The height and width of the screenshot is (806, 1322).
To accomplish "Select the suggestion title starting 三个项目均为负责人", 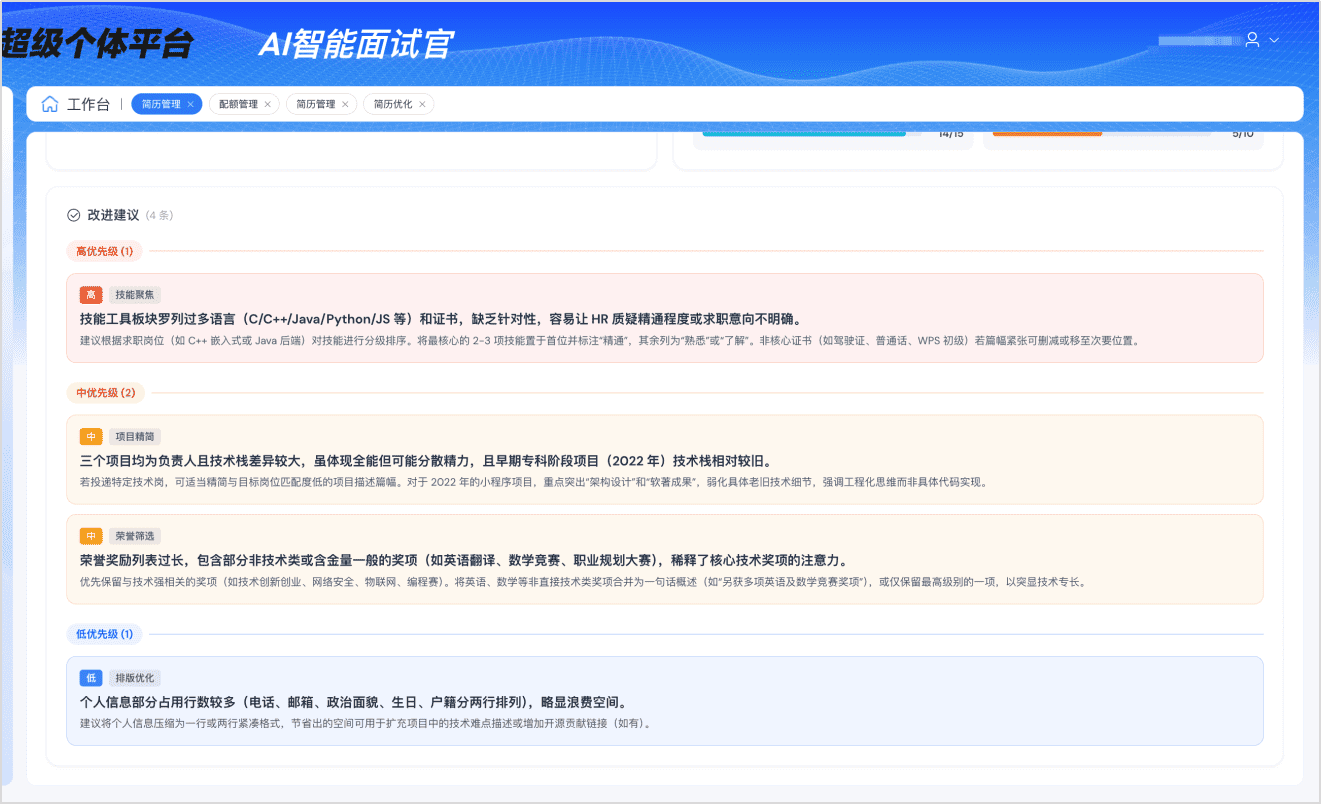I will (425, 461).
